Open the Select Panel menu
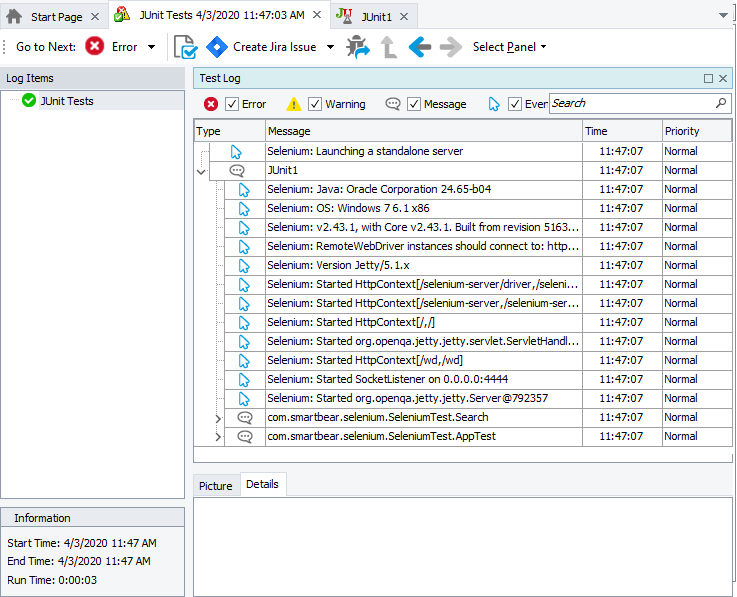 (509, 47)
